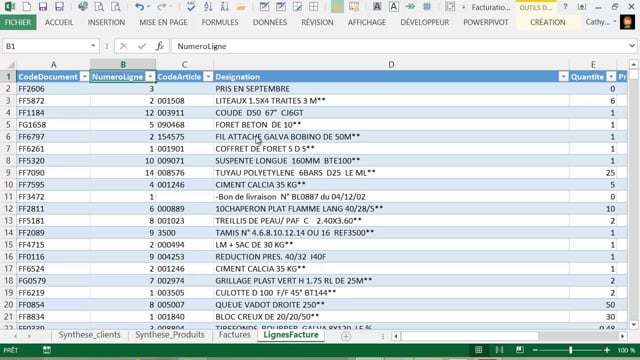Open NumeroLigne column filter dropdown

click(150, 77)
